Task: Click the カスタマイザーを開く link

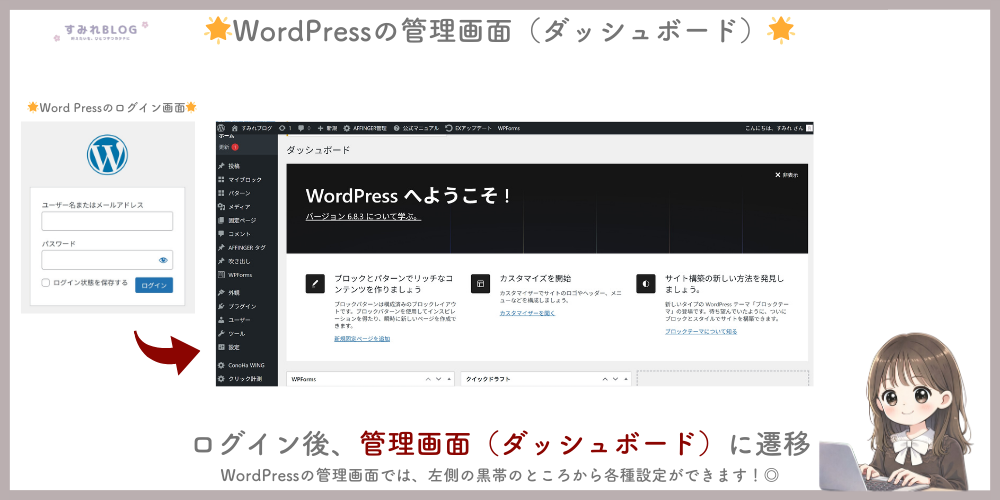Action: tap(527, 313)
